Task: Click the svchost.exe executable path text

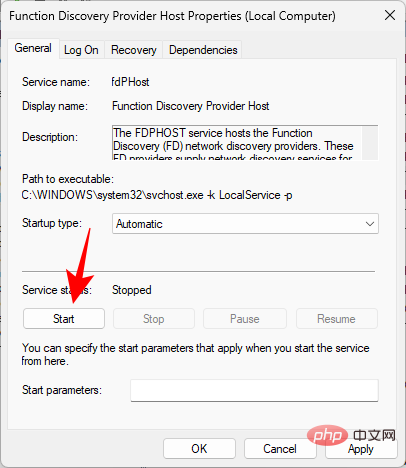Action: (x=157, y=195)
